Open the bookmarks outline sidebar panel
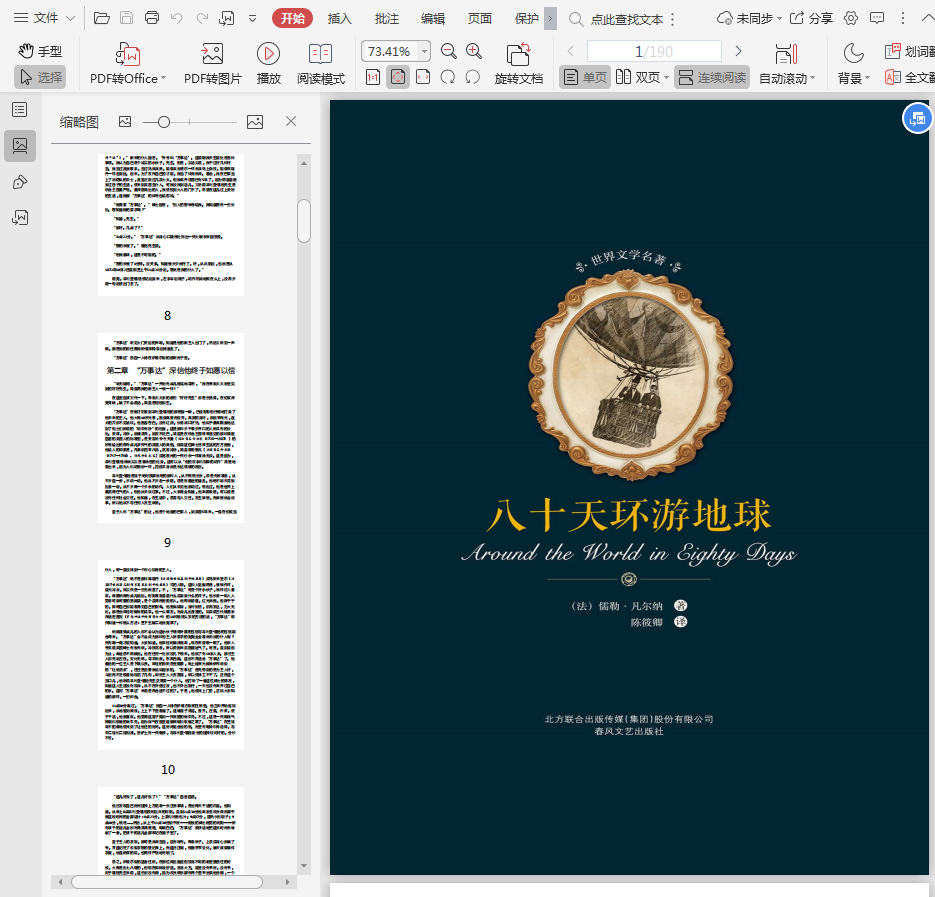 [20, 109]
